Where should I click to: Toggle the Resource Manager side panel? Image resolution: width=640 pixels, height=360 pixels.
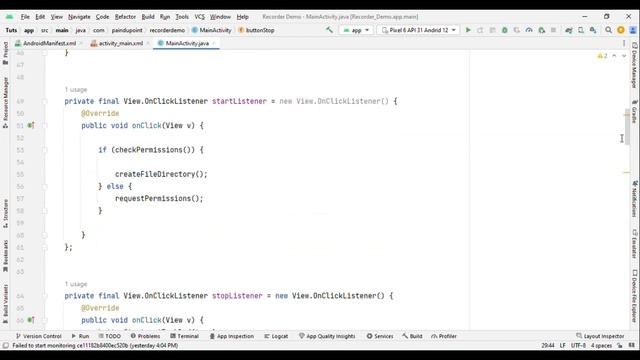pos(5,103)
